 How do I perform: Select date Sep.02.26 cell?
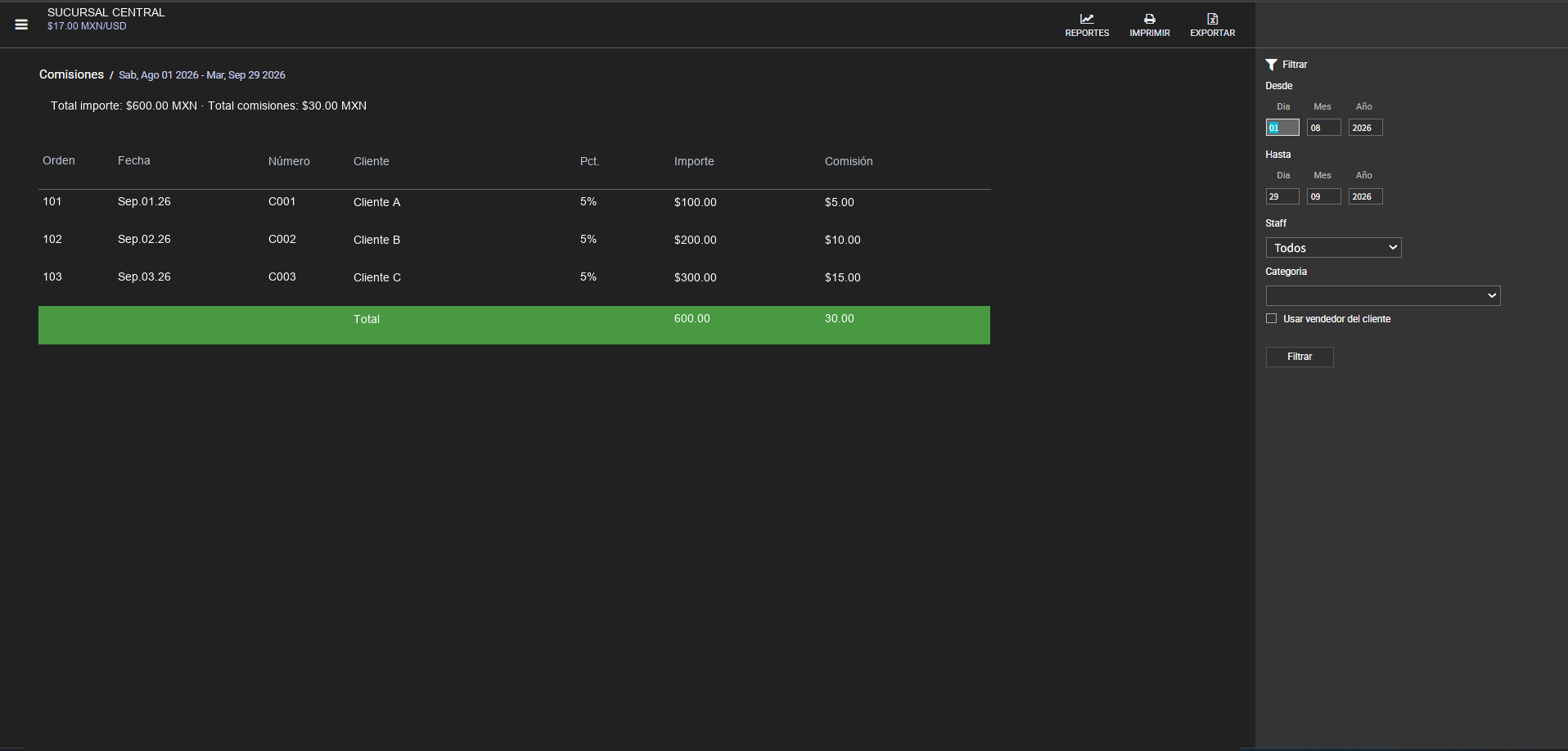pyautogui.click(x=144, y=239)
